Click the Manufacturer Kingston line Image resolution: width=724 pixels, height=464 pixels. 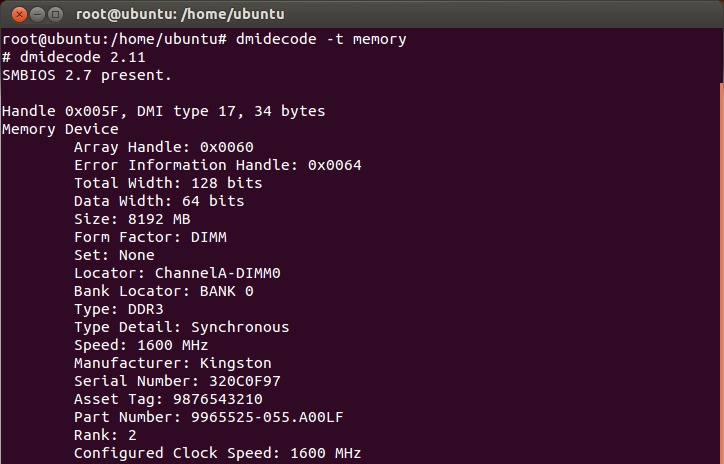pyautogui.click(x=172, y=363)
